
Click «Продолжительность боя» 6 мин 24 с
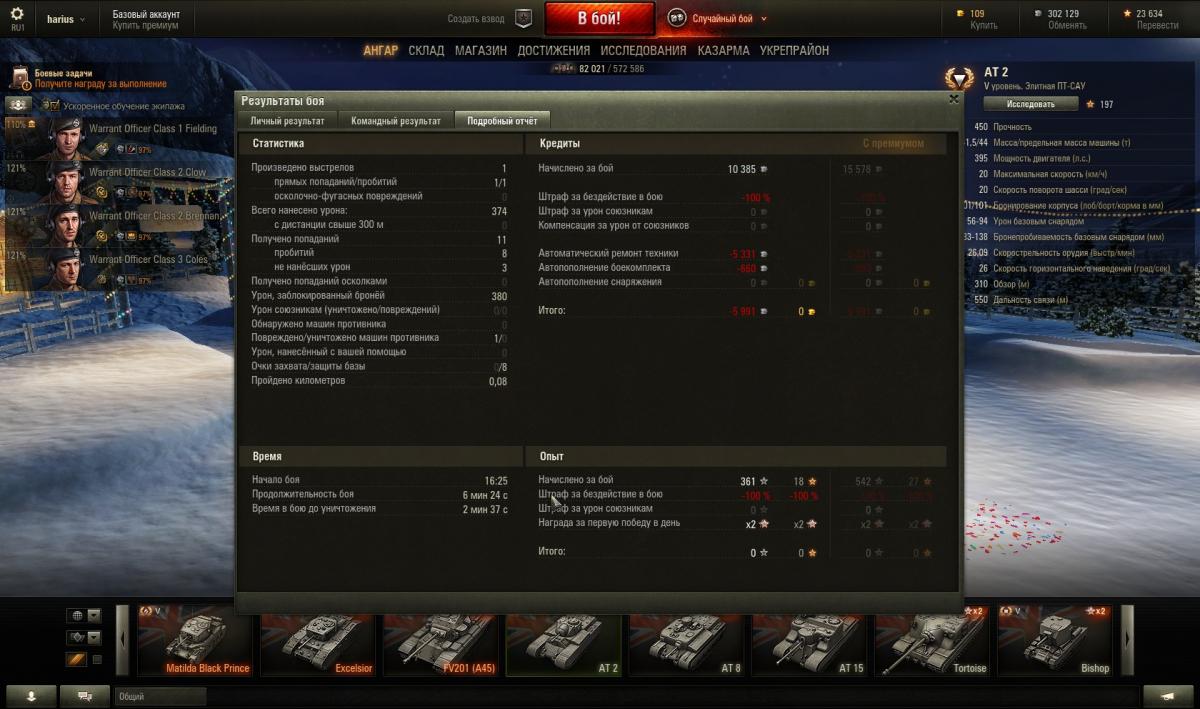coord(380,495)
